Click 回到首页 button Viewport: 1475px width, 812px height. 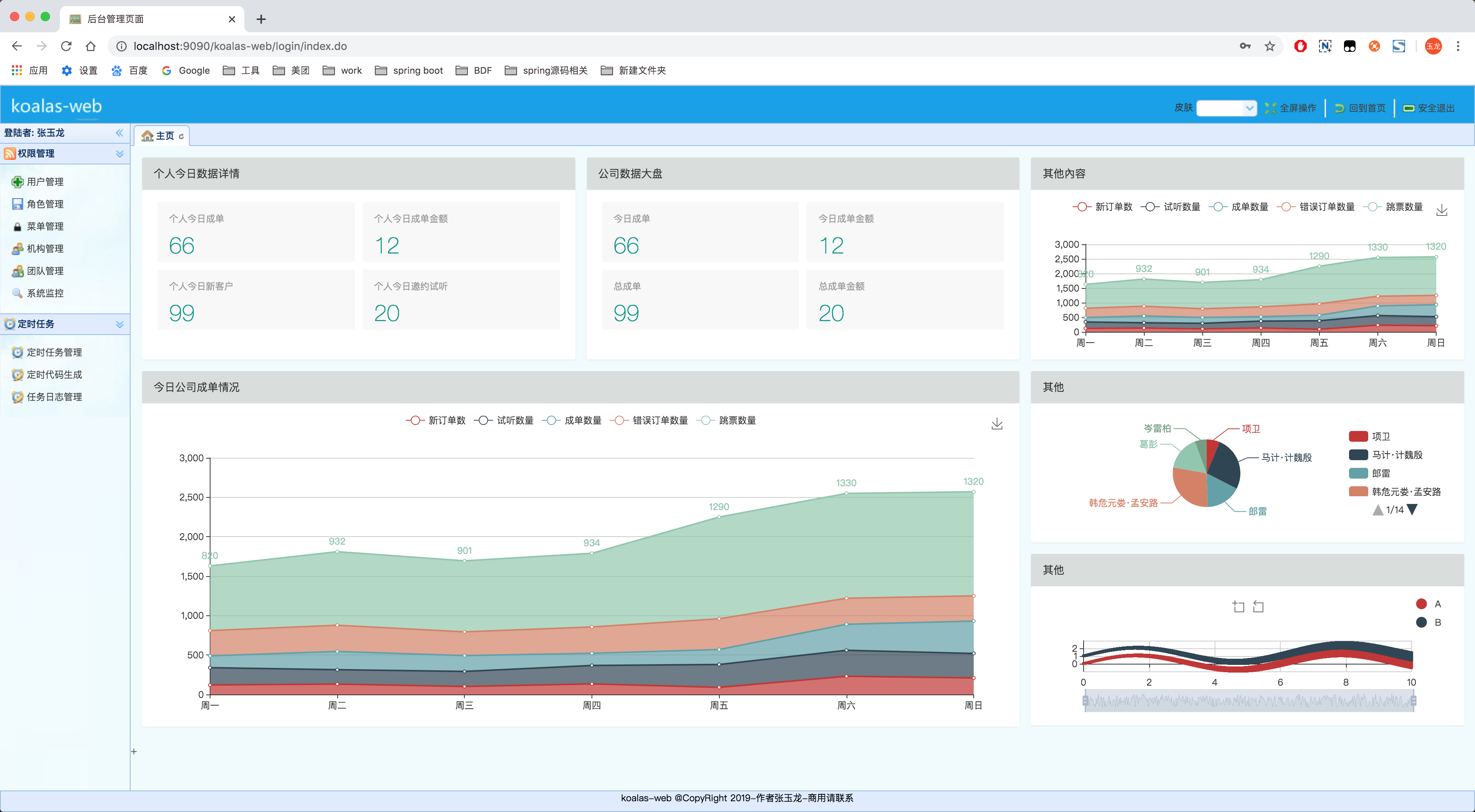(x=1360, y=108)
